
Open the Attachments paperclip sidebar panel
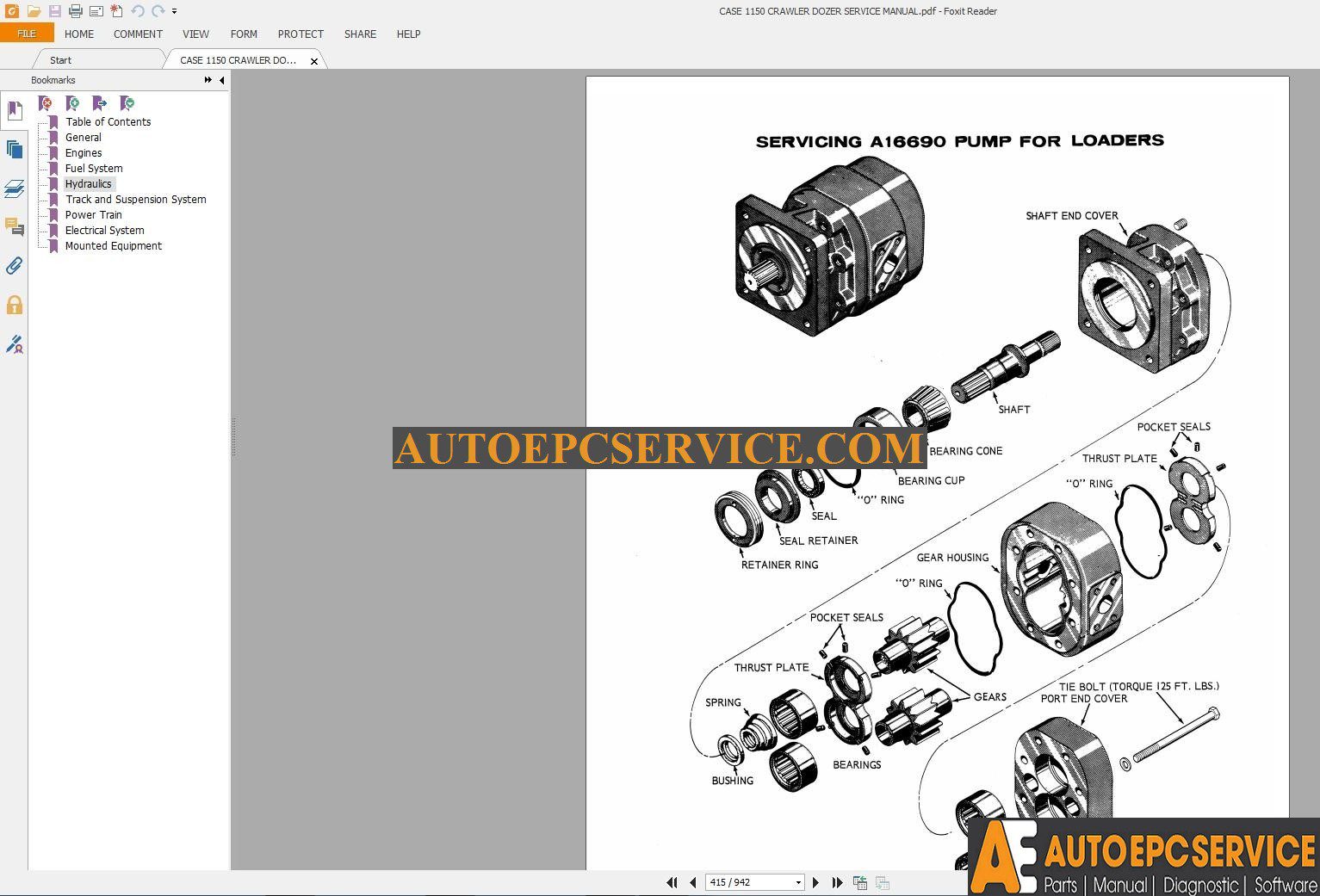tap(15, 266)
